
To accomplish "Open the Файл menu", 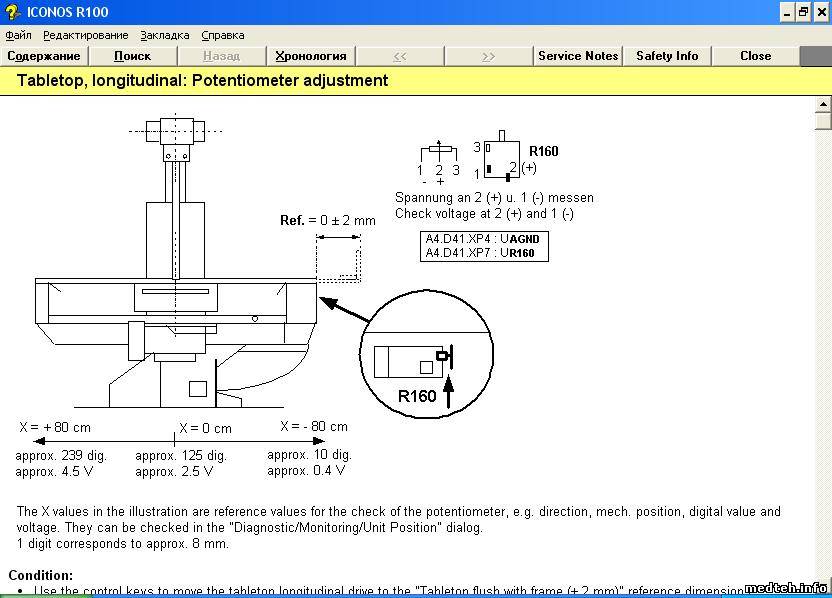I will click(18, 35).
